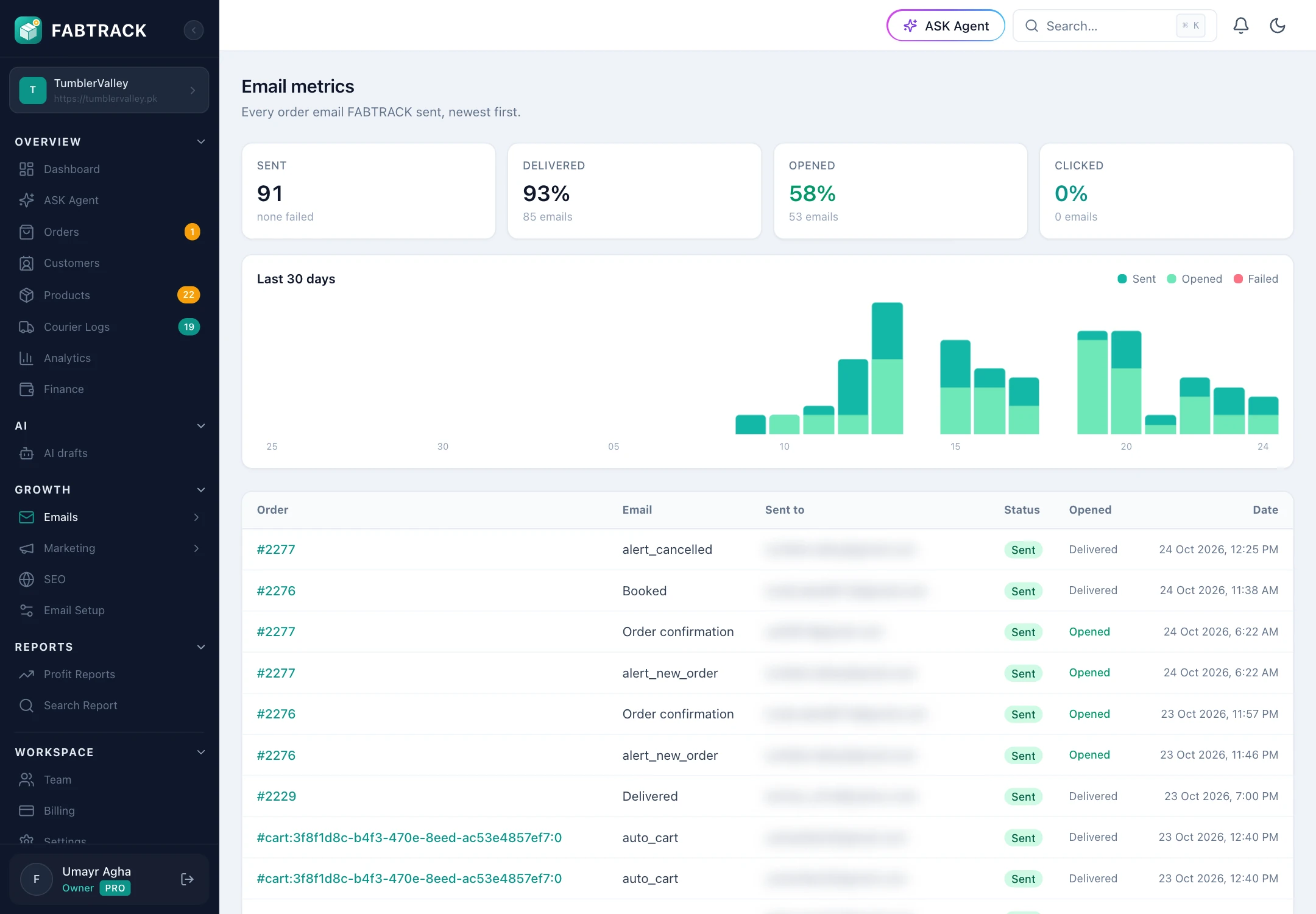Collapse the GROWTH section chevron
1316x914 pixels.
click(x=201, y=489)
